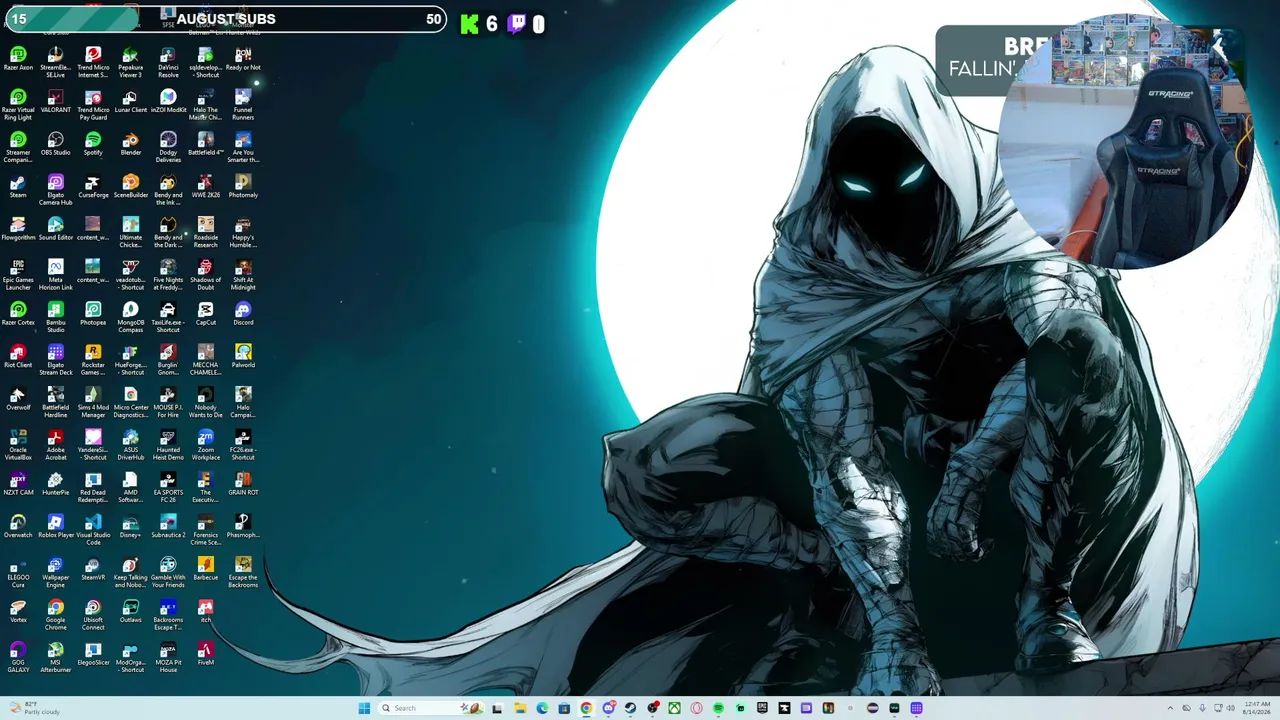The image size is (1280, 720).
Task: Open the Wallpaper Engine shortcut
Action: [x=55, y=572]
